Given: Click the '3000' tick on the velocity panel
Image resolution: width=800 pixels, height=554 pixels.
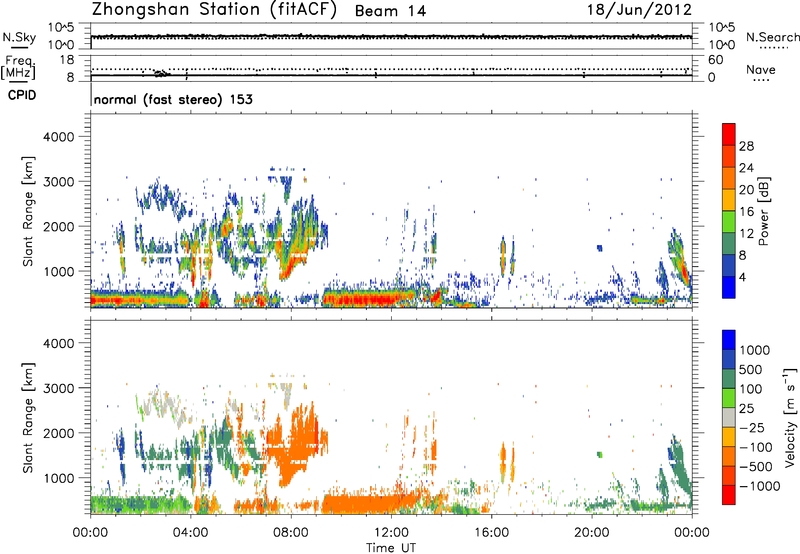Looking at the screenshot, I should point(59,388).
